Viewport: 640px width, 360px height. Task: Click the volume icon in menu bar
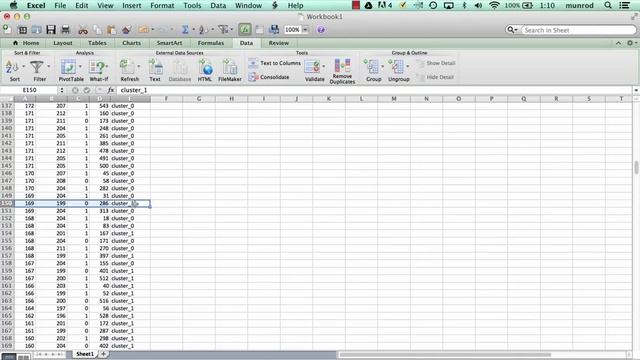pyautogui.click(x=478, y=5)
